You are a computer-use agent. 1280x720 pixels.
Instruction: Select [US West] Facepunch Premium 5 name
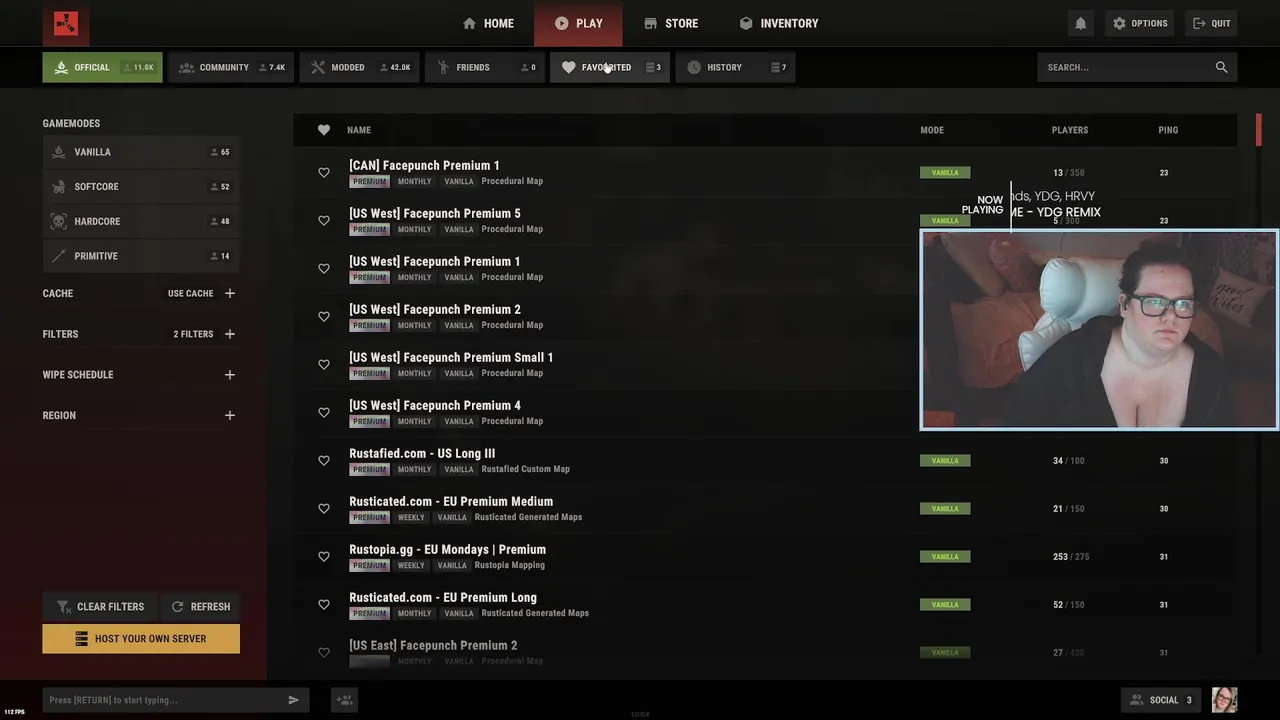[x=435, y=213]
